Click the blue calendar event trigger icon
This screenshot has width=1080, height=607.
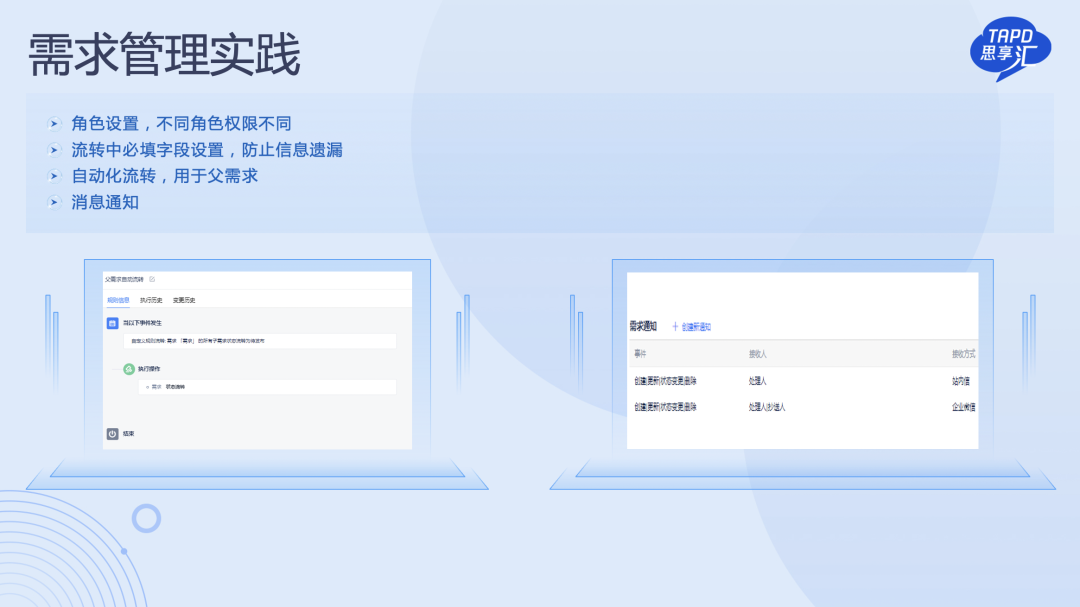(112, 323)
